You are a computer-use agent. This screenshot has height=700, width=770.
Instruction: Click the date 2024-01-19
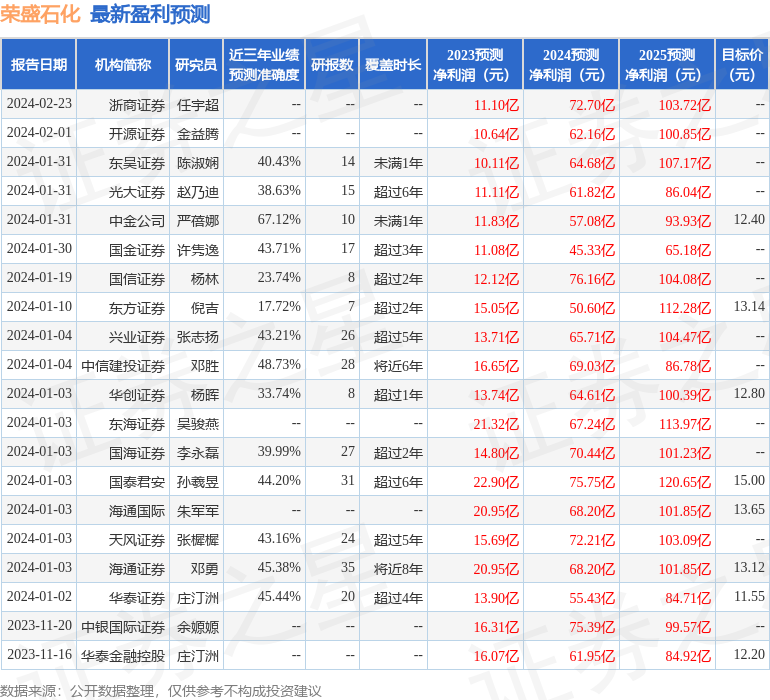pyautogui.click(x=39, y=278)
